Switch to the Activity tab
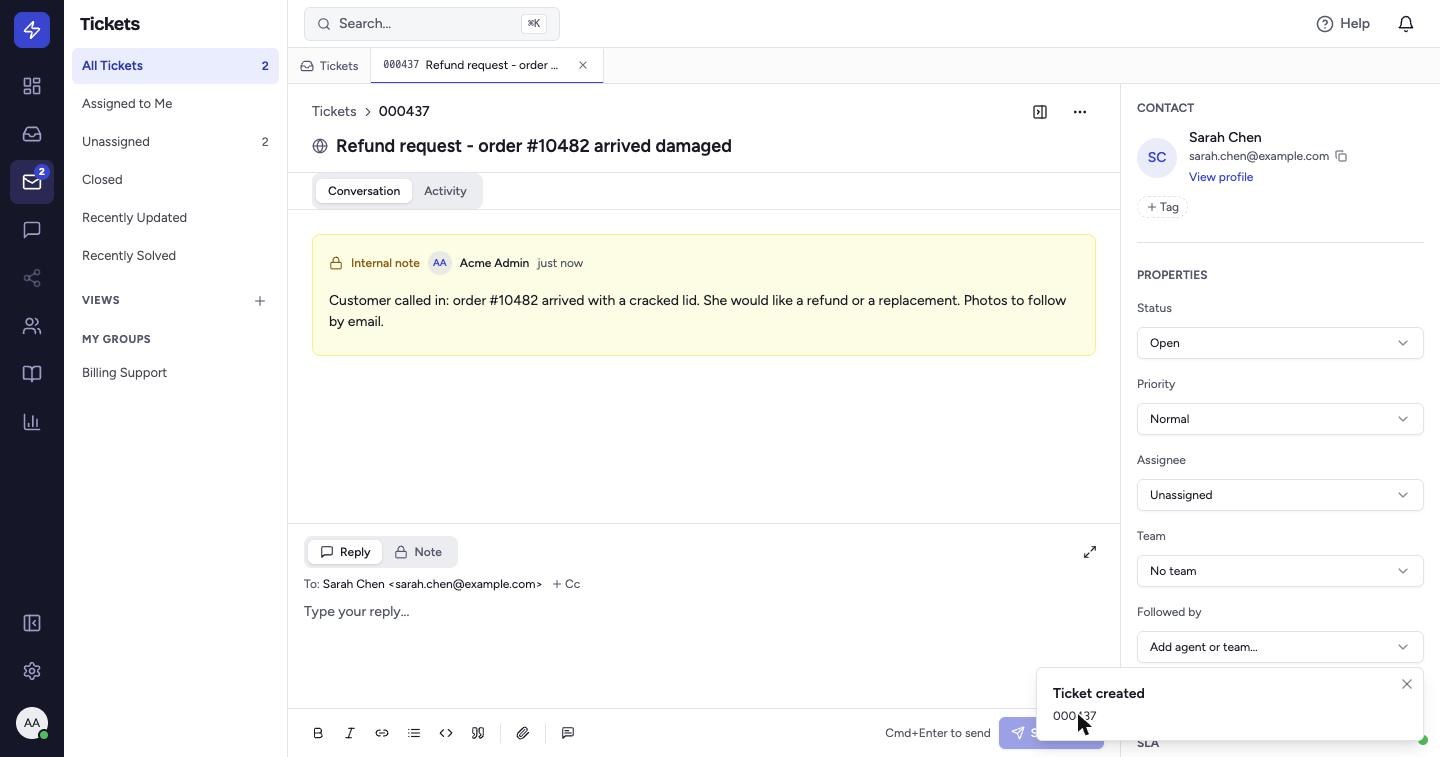The height and width of the screenshot is (757, 1440). [445, 191]
